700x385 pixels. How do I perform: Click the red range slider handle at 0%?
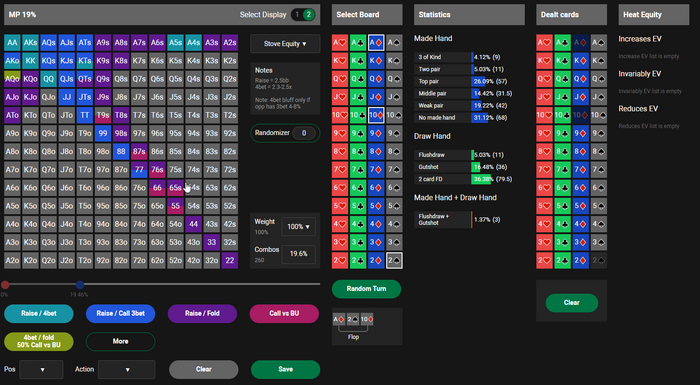pos(5,285)
